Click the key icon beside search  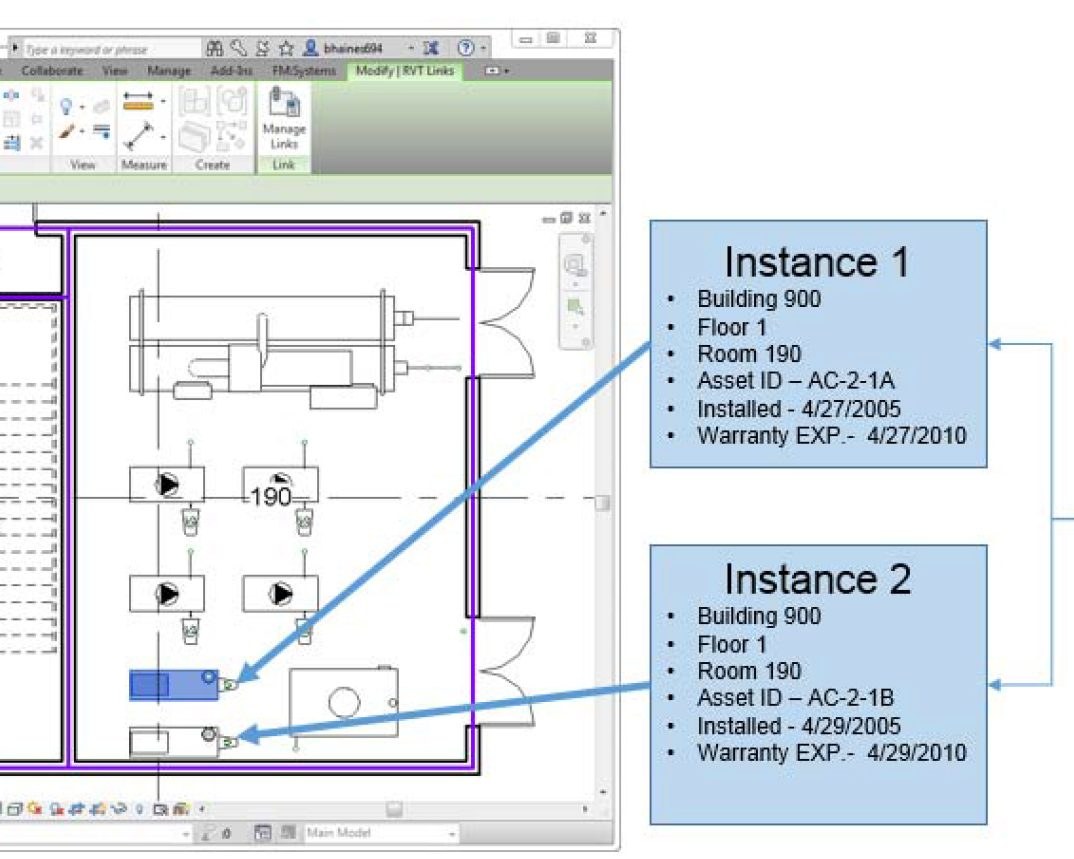pyautogui.click(x=238, y=48)
